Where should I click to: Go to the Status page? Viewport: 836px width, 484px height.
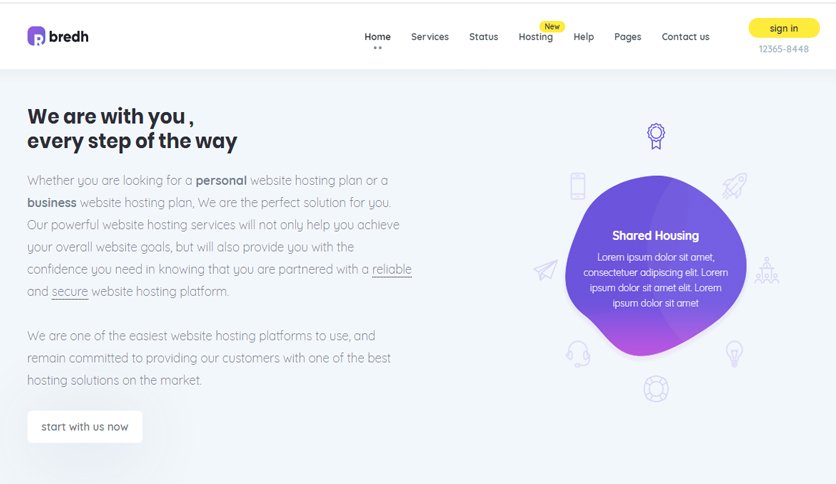point(484,37)
